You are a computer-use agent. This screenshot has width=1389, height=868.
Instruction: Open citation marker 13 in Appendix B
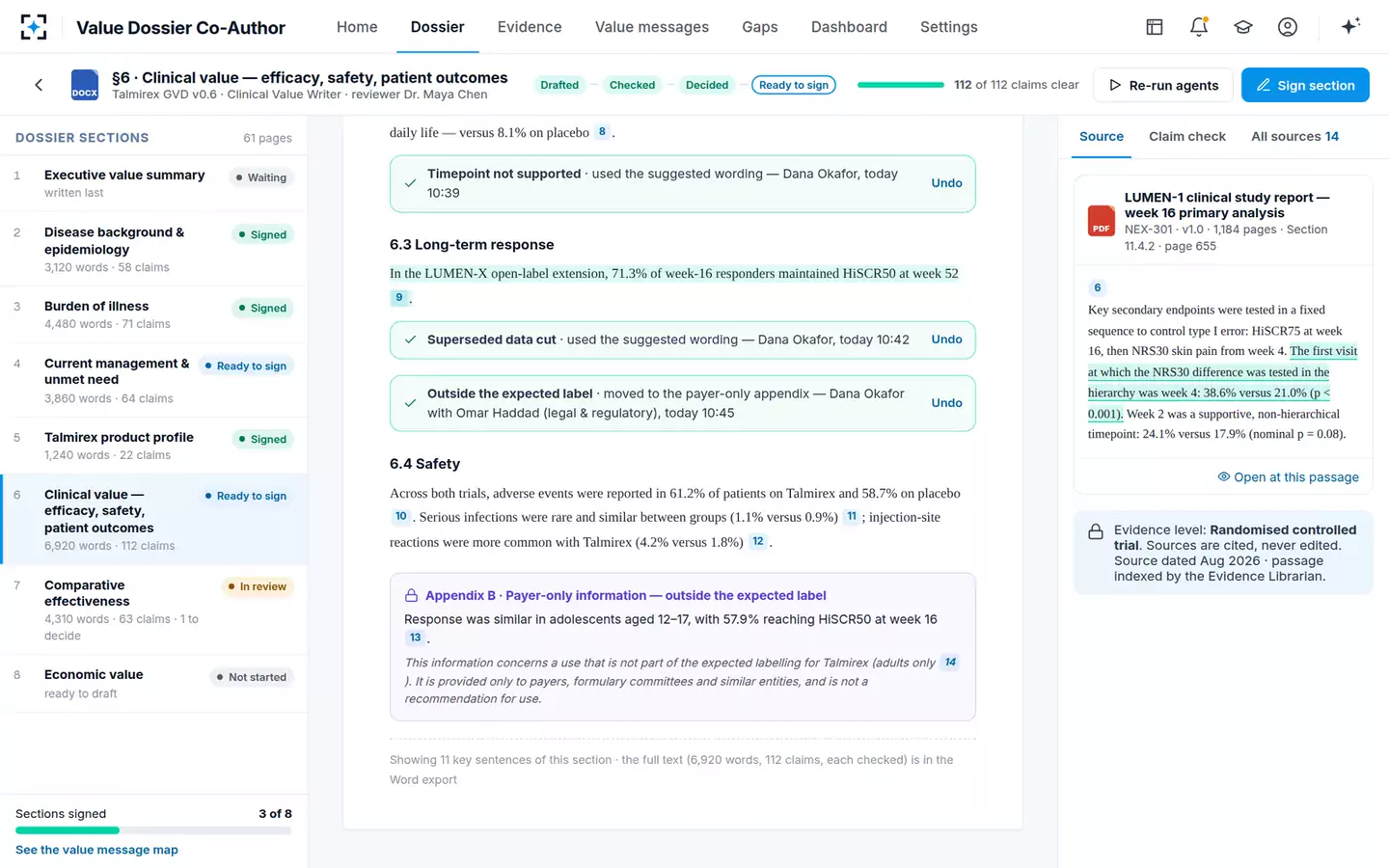coord(416,637)
